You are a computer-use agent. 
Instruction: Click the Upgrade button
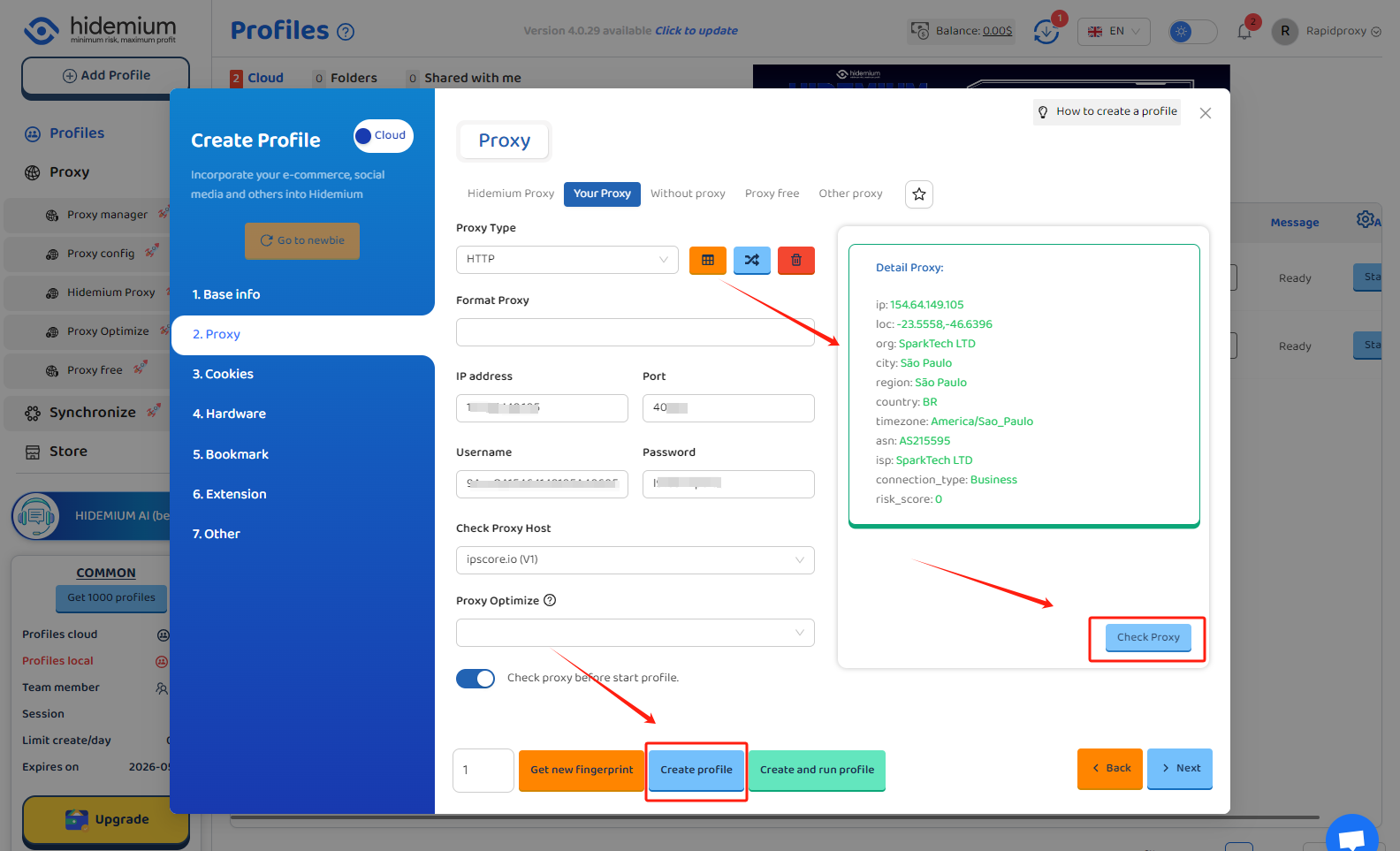[106, 821]
